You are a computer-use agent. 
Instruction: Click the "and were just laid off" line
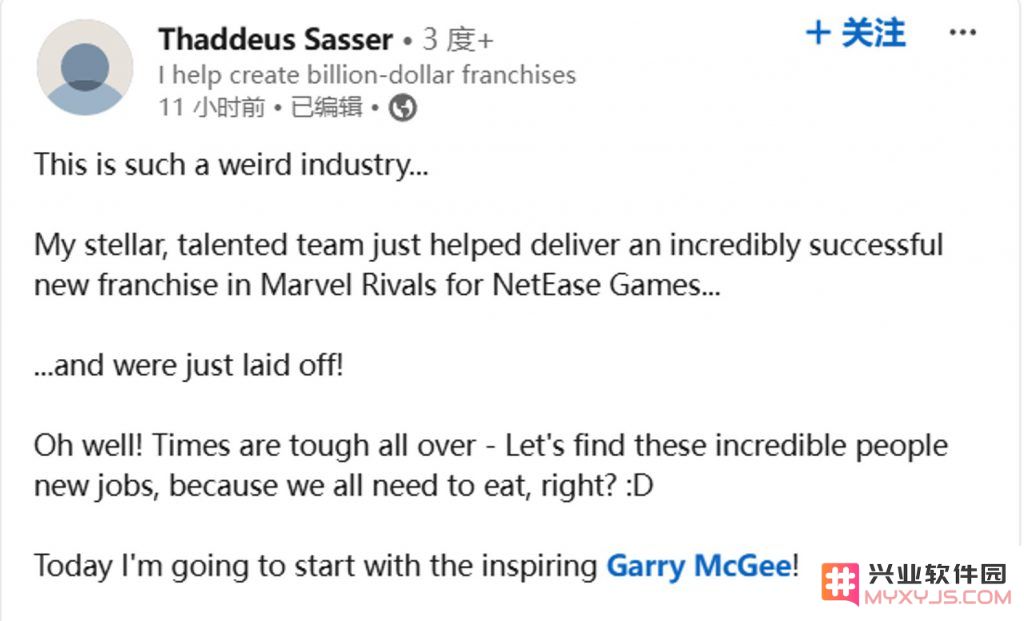coord(189,365)
